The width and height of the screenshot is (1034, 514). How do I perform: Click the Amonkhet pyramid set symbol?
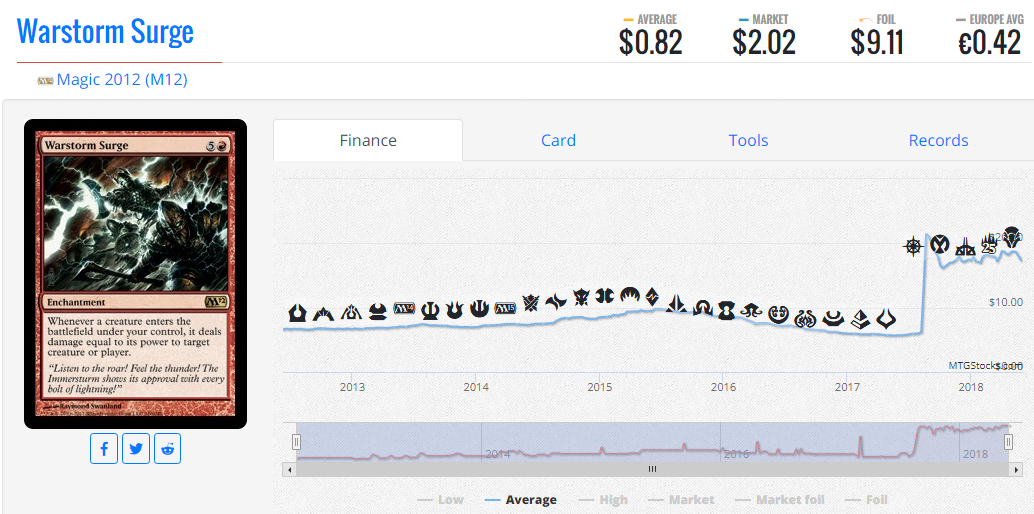pos(860,319)
